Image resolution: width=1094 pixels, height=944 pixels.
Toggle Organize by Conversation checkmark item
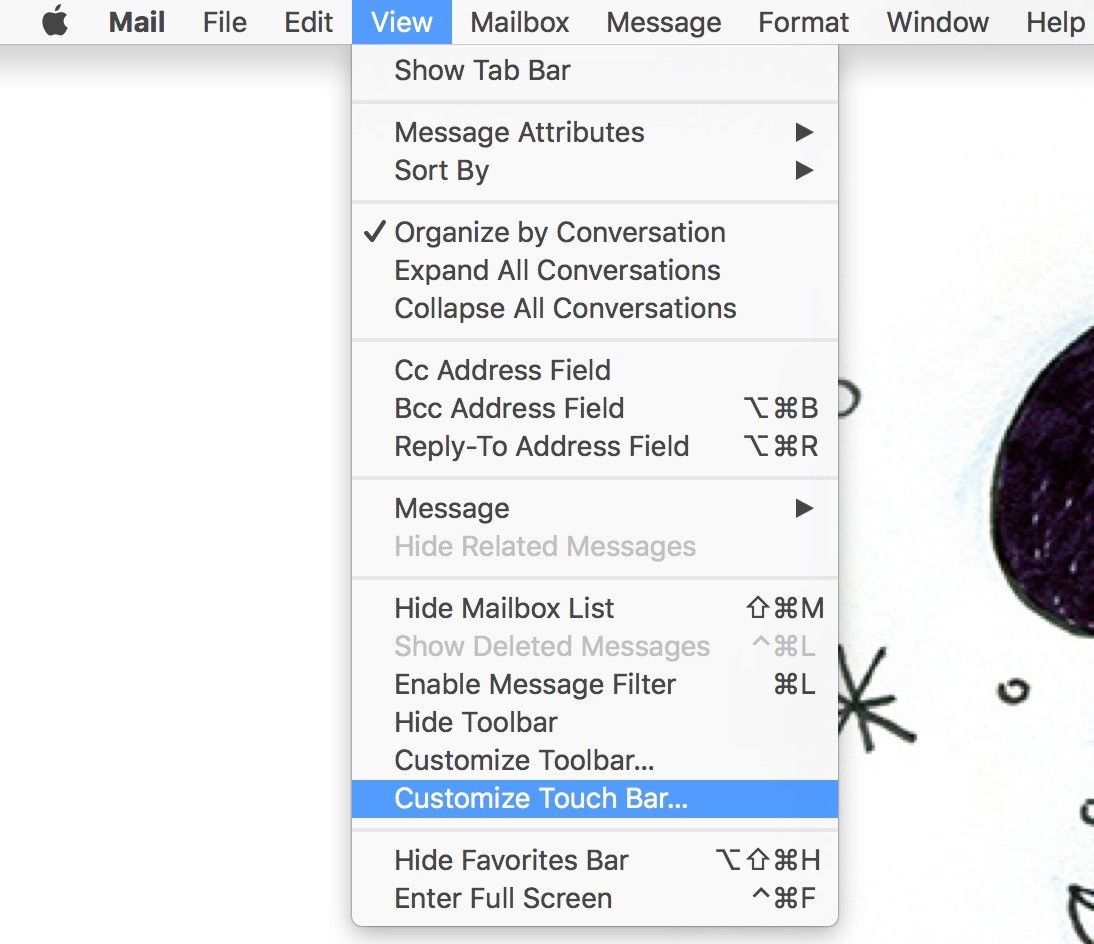[559, 232]
